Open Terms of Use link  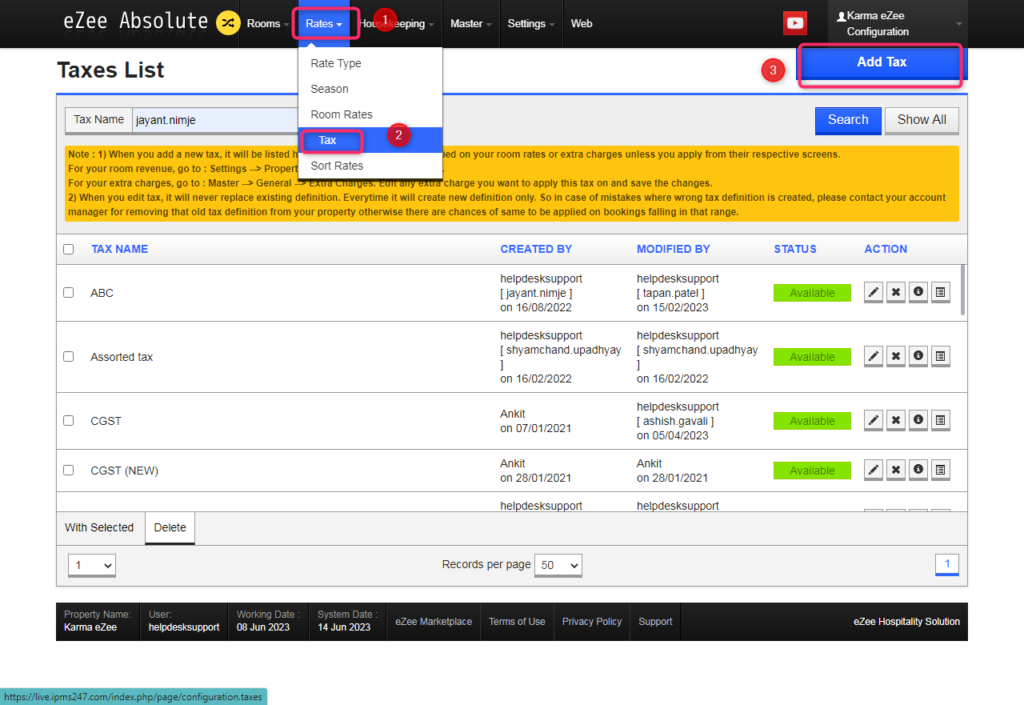(517, 621)
